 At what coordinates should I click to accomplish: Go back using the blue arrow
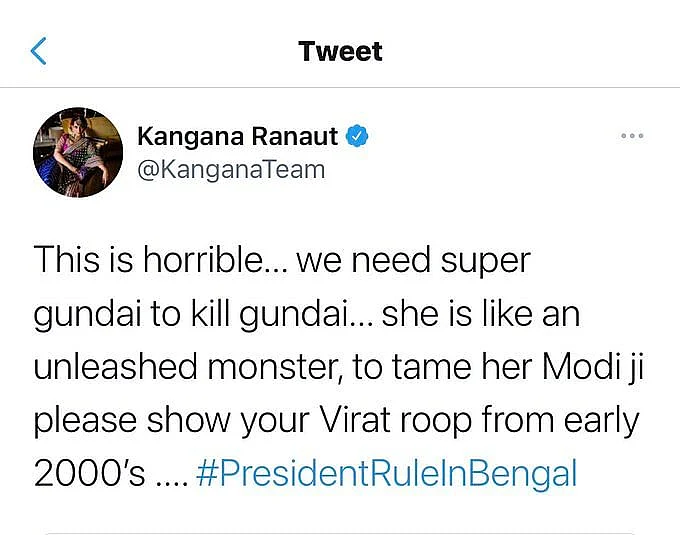click(38, 51)
